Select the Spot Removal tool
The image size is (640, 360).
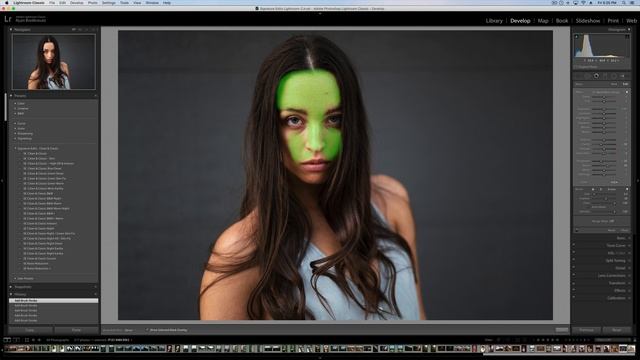coord(587,76)
